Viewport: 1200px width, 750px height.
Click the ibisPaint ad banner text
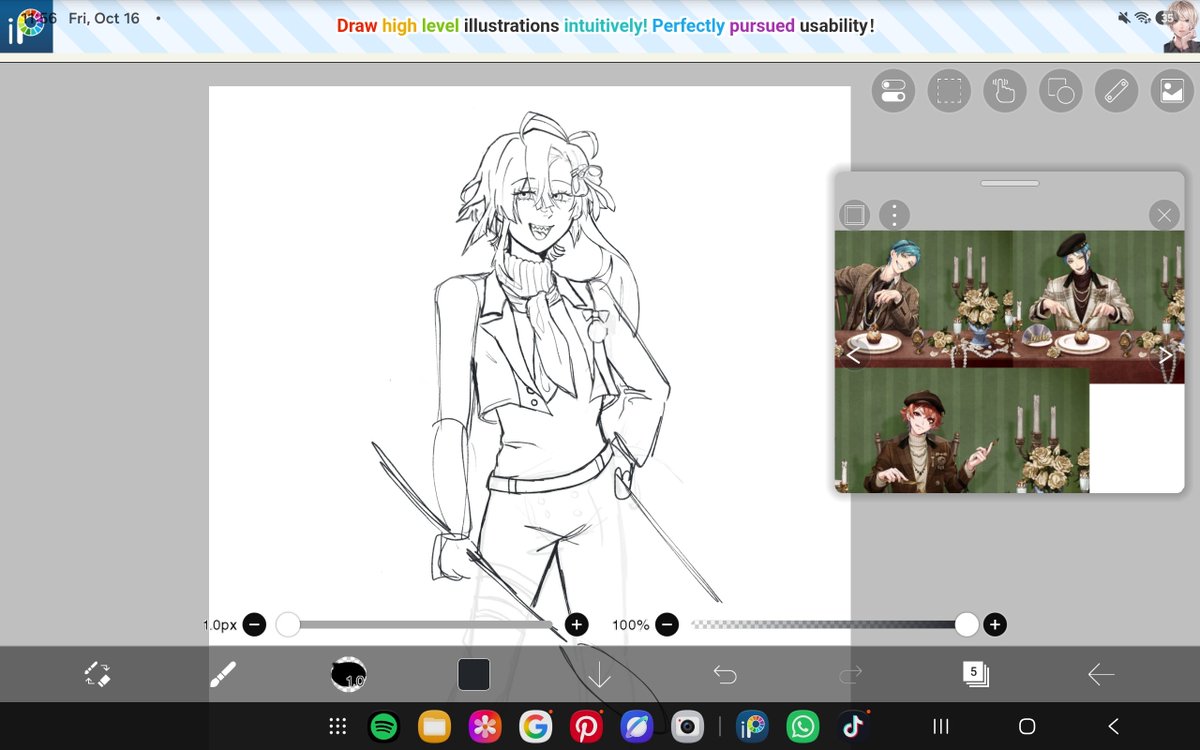[x=606, y=26]
